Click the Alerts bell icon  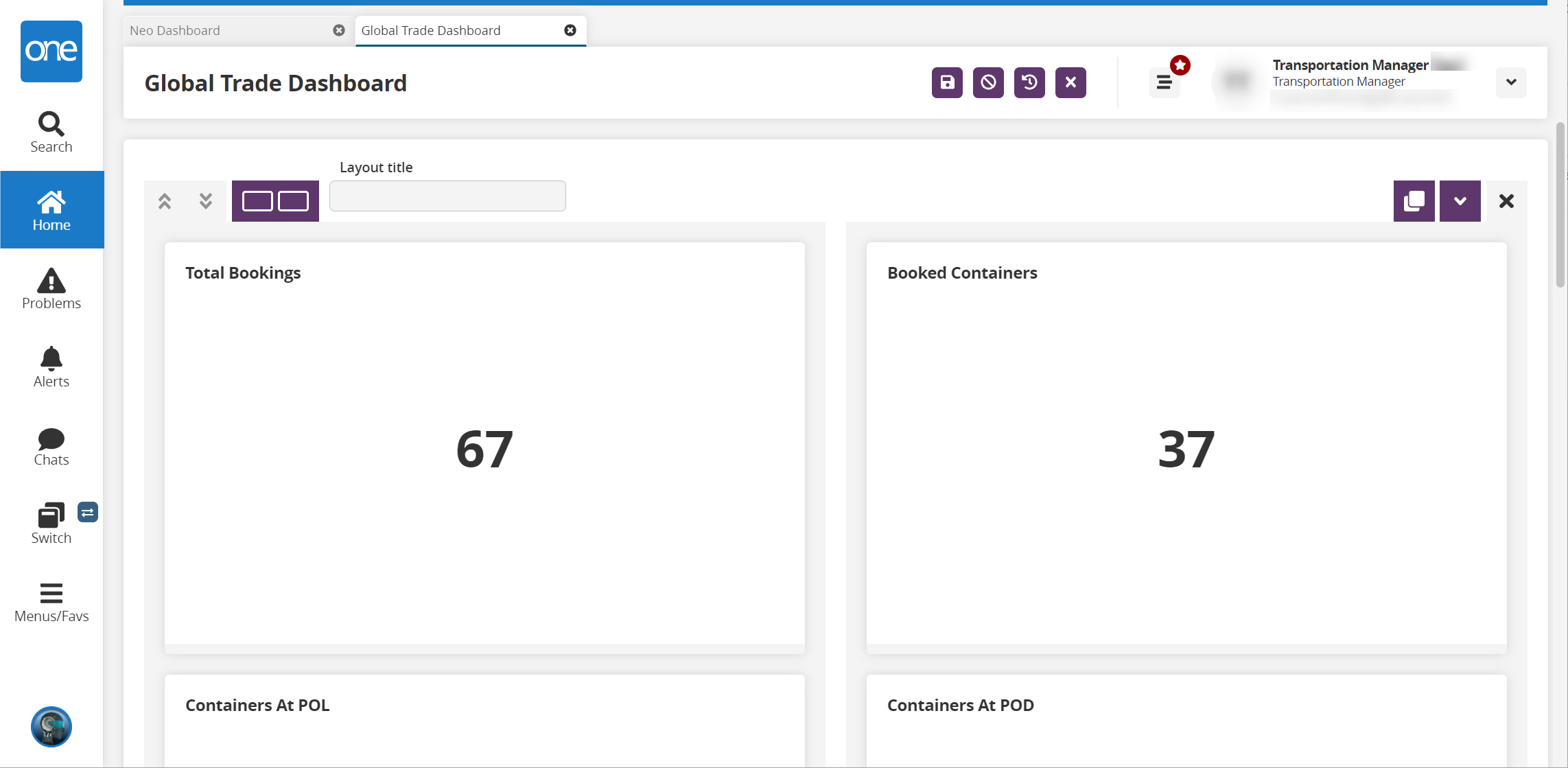(51, 358)
